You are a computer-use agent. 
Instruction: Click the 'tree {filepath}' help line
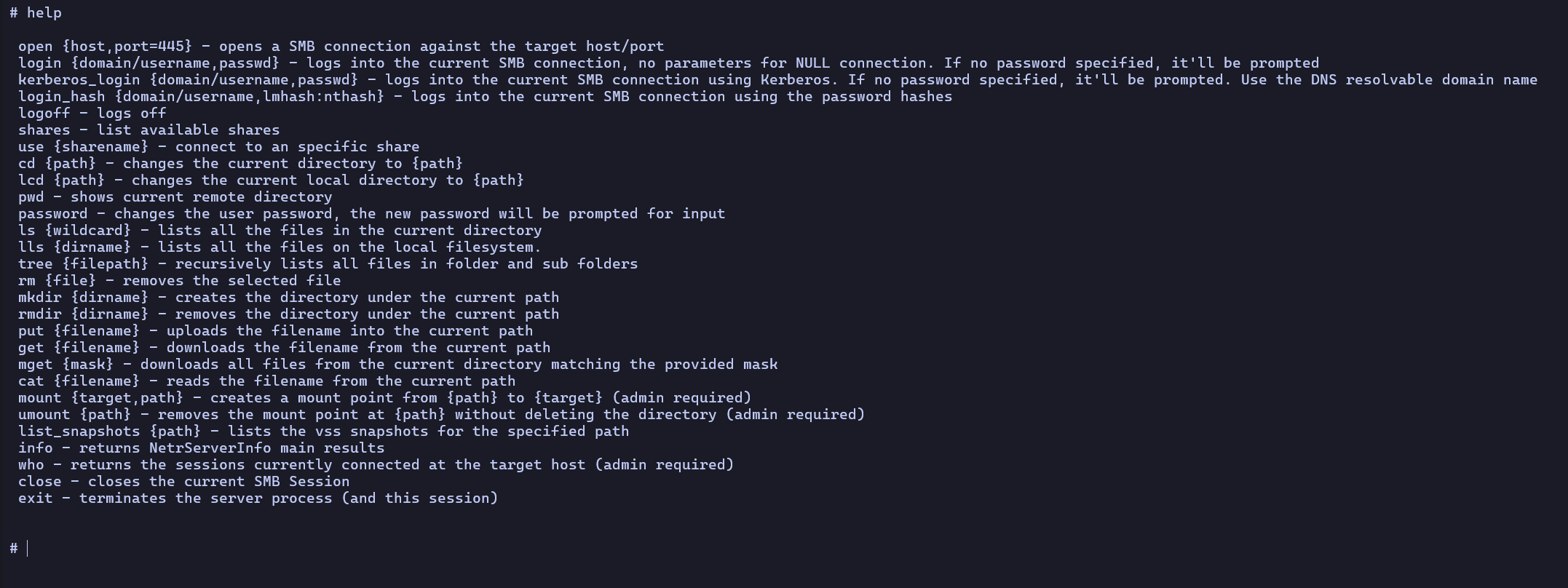coord(328,264)
